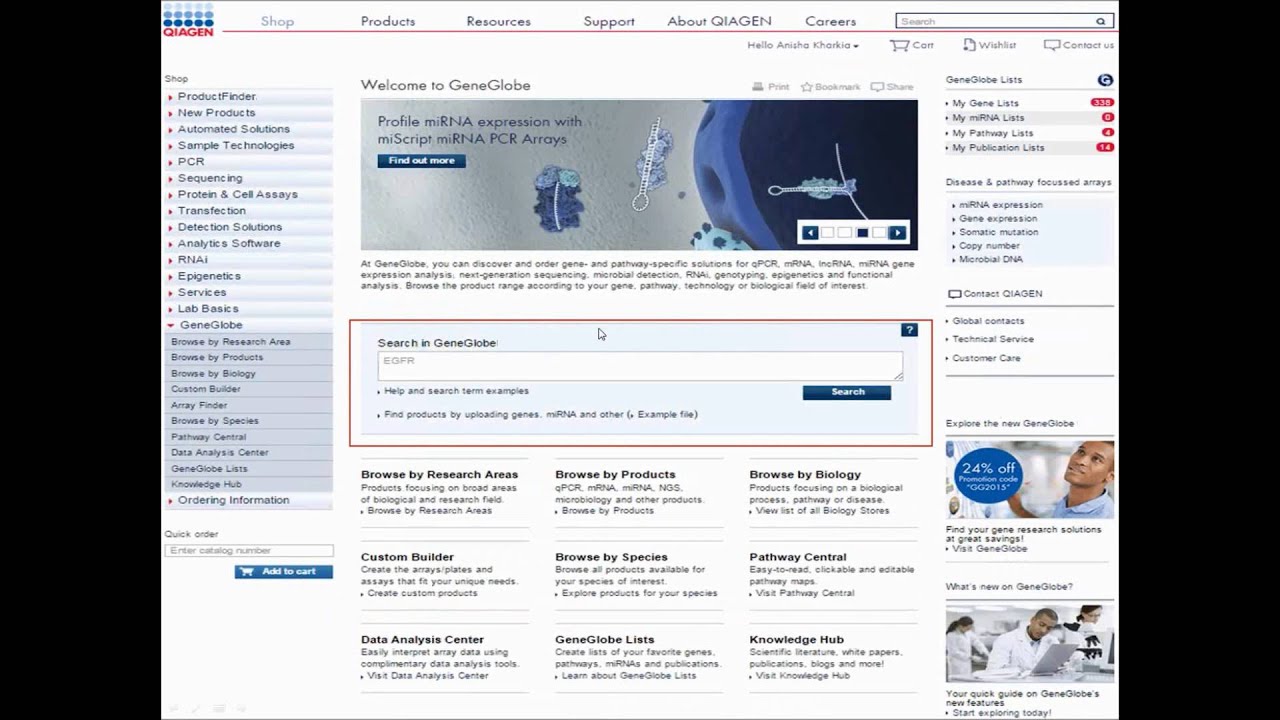1280x720 pixels.
Task: Open the Shop top menu
Action: (277, 21)
